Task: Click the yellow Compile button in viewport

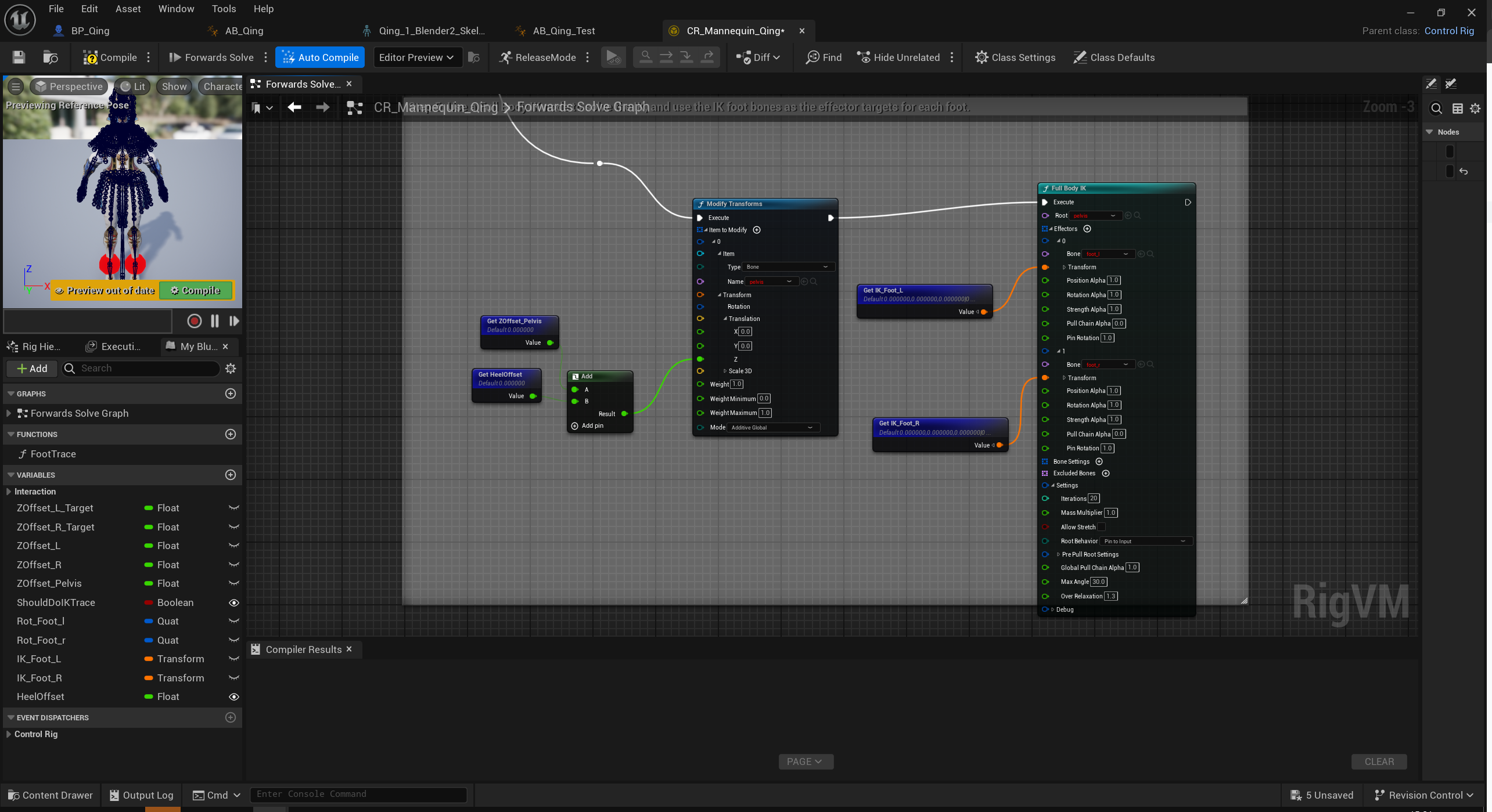Action: (x=196, y=290)
